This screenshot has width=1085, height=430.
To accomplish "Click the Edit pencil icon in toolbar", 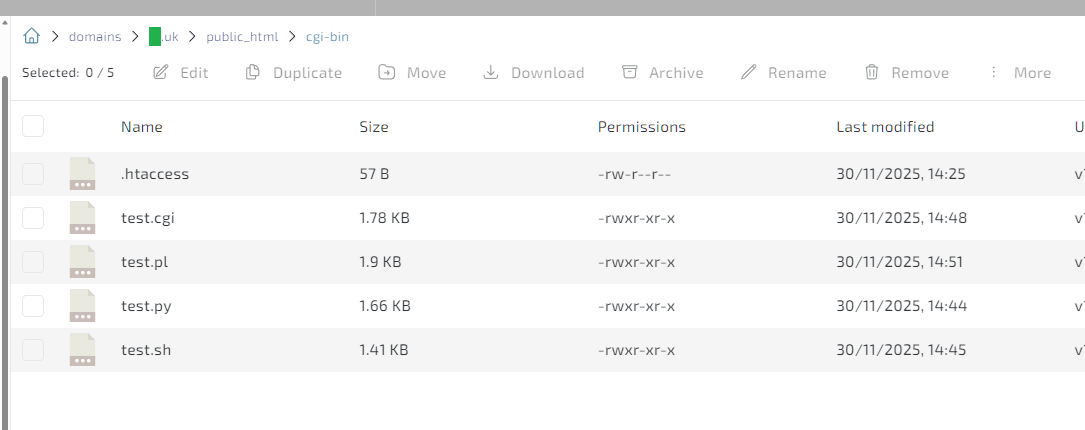I will [160, 73].
